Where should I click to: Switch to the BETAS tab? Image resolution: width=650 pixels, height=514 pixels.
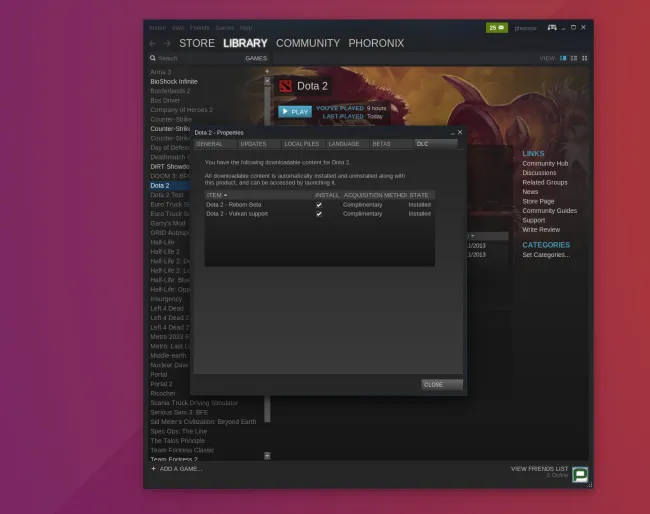[x=382, y=144]
